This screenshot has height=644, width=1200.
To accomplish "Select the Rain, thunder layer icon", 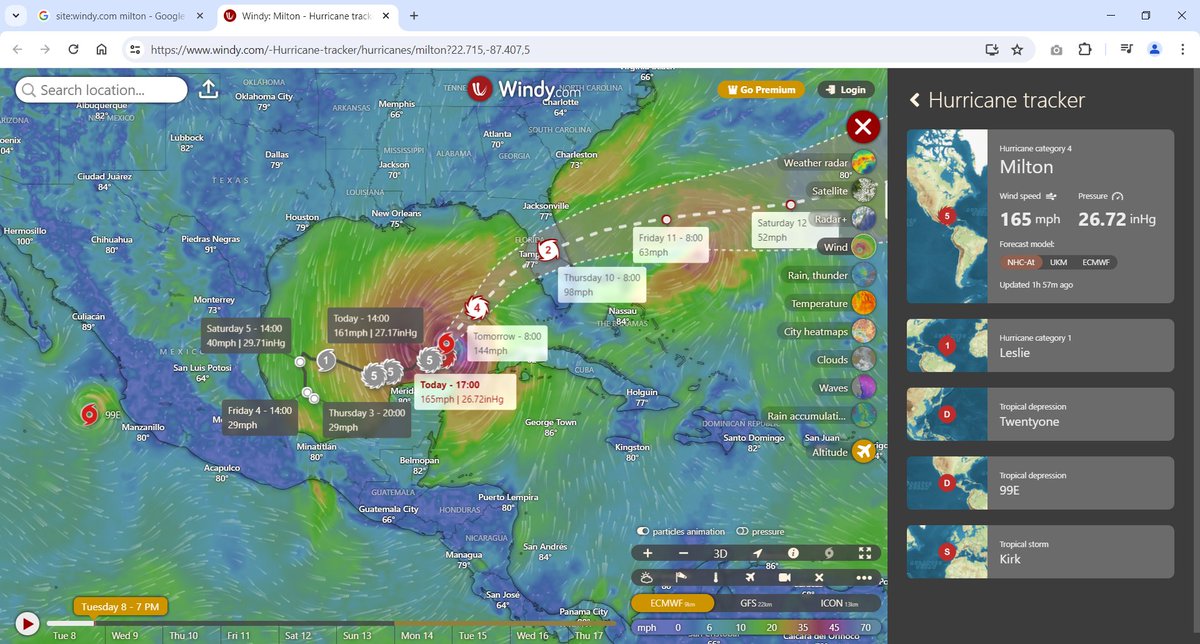I will click(x=864, y=275).
